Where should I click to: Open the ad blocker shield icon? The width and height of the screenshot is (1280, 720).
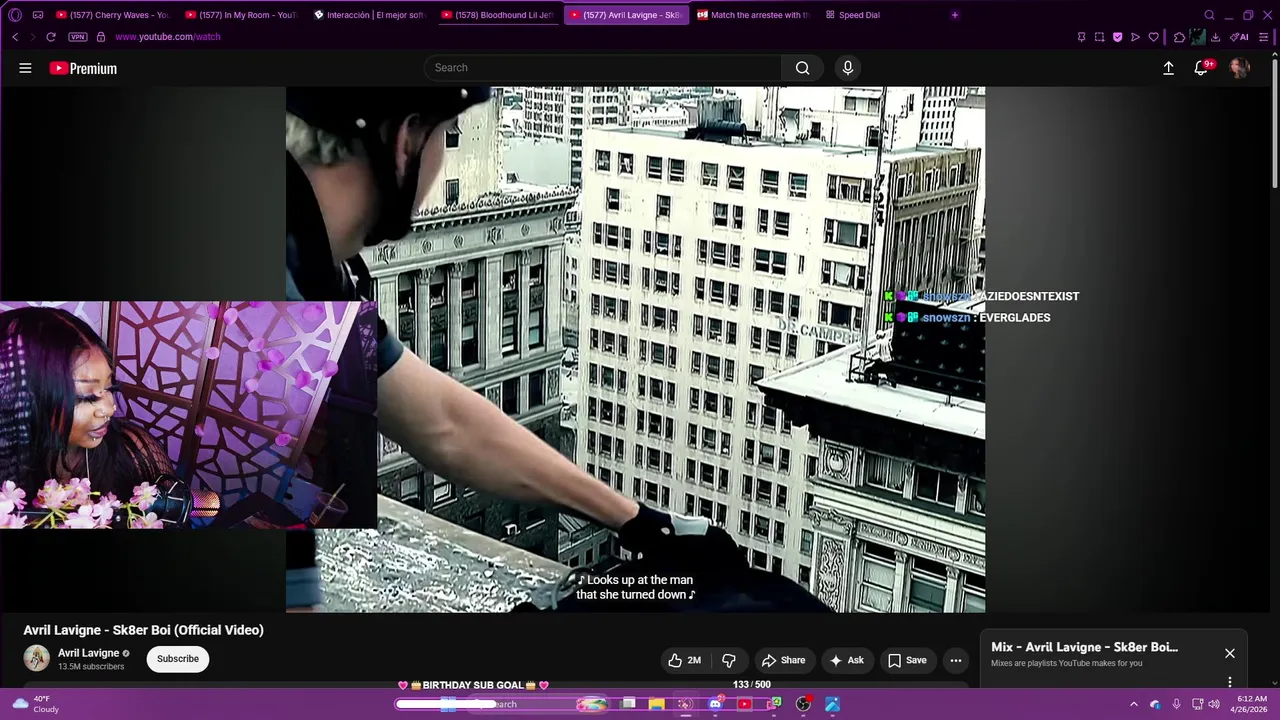pos(1117,37)
